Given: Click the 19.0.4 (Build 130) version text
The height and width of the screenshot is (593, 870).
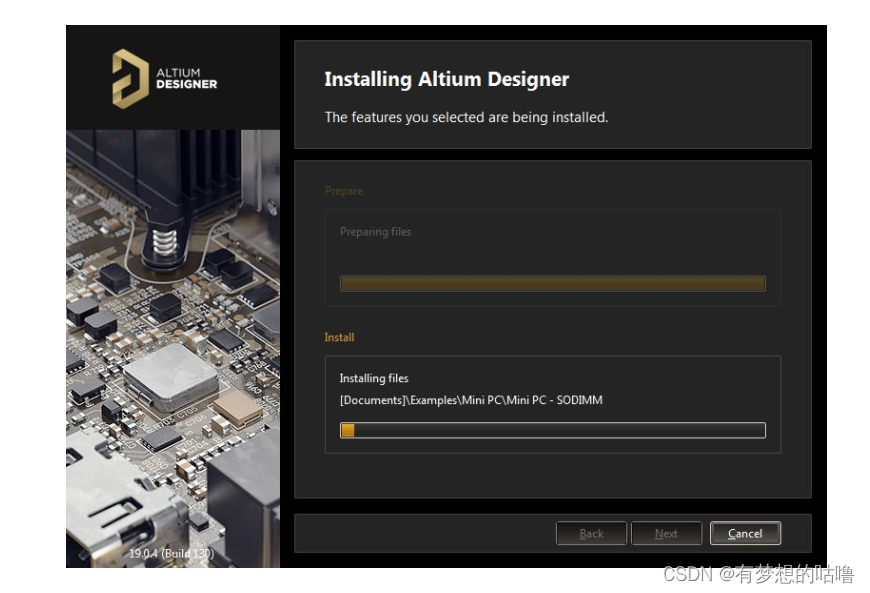Looking at the screenshot, I should tap(171, 553).
